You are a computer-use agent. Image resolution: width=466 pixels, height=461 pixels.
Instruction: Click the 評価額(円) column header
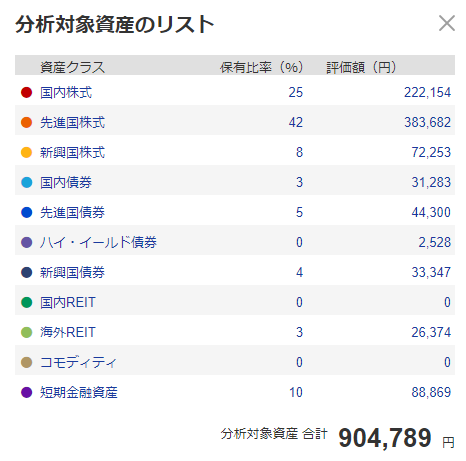(x=361, y=67)
